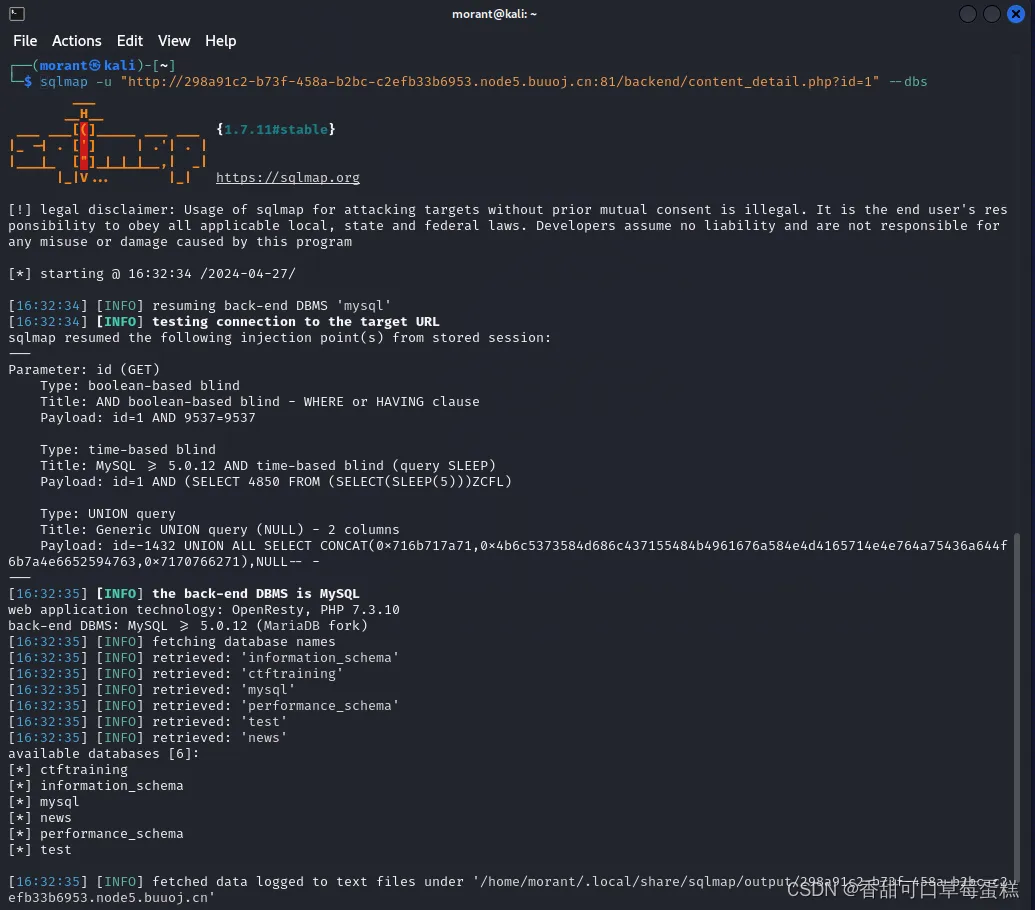This screenshot has width=1035, height=910.
Task: Click the target URL in the sqlmap command
Action: (500, 82)
